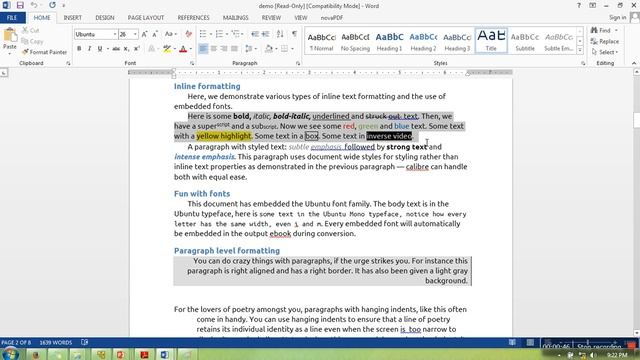The height and width of the screenshot is (360, 640).
Task: Open Text Effects icon in Font group
Action: coord(151,49)
